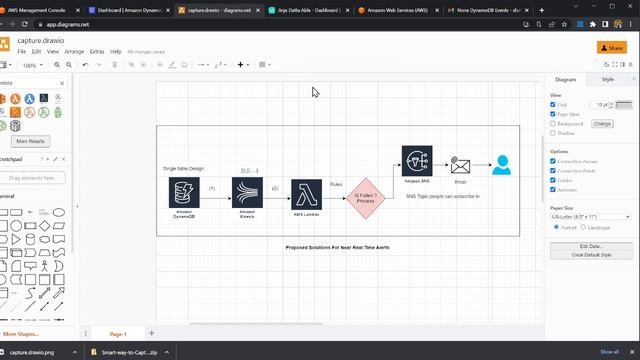Viewport: 640px width, 360px height.
Task: Open the waypoints style dropdown
Action: (x=221, y=65)
